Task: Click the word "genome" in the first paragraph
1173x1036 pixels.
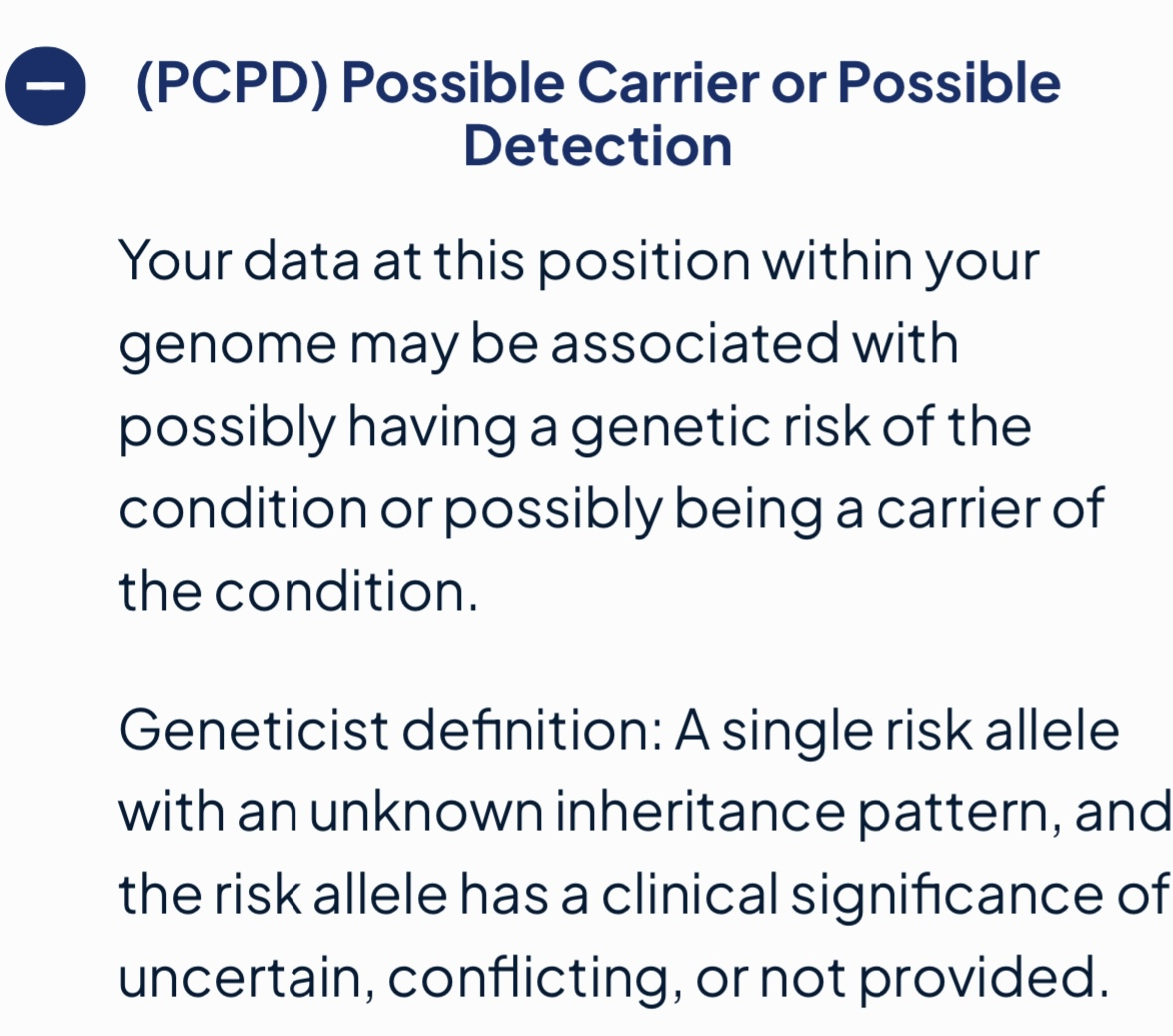Action: click(228, 348)
